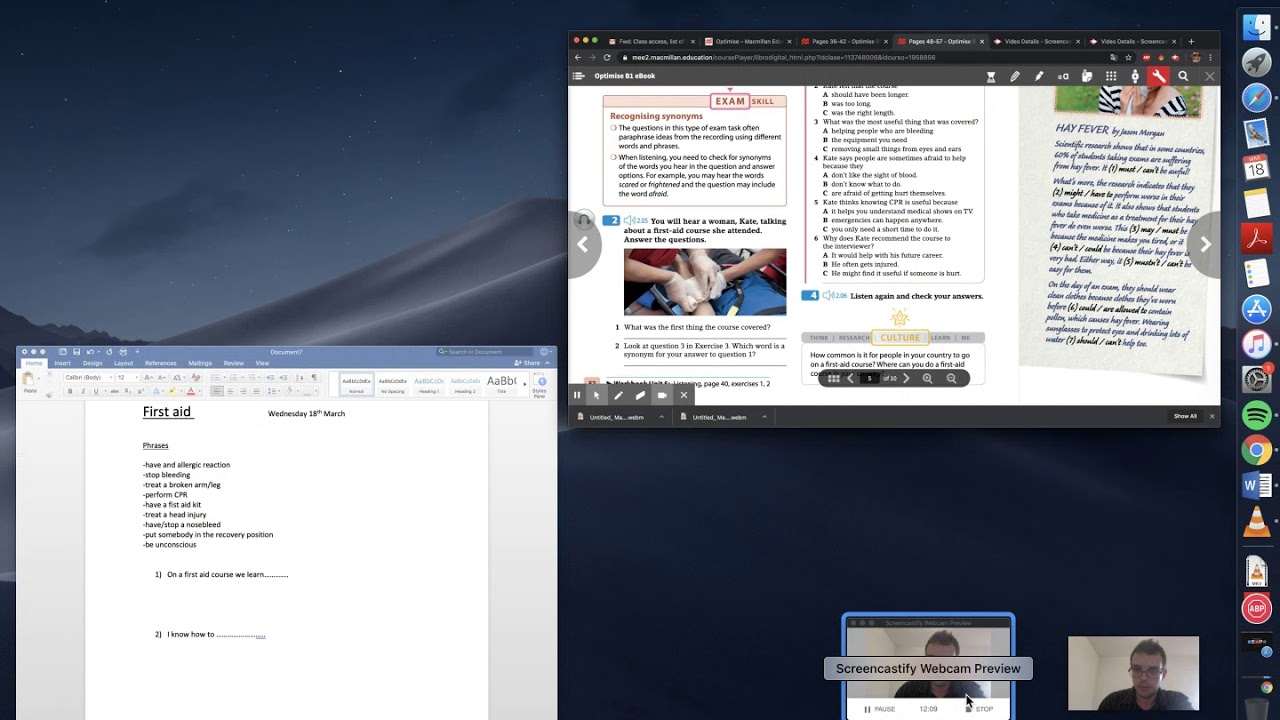Expand the Word styles gallery arrow
This screenshot has height=720, width=1280.
(x=525, y=384)
